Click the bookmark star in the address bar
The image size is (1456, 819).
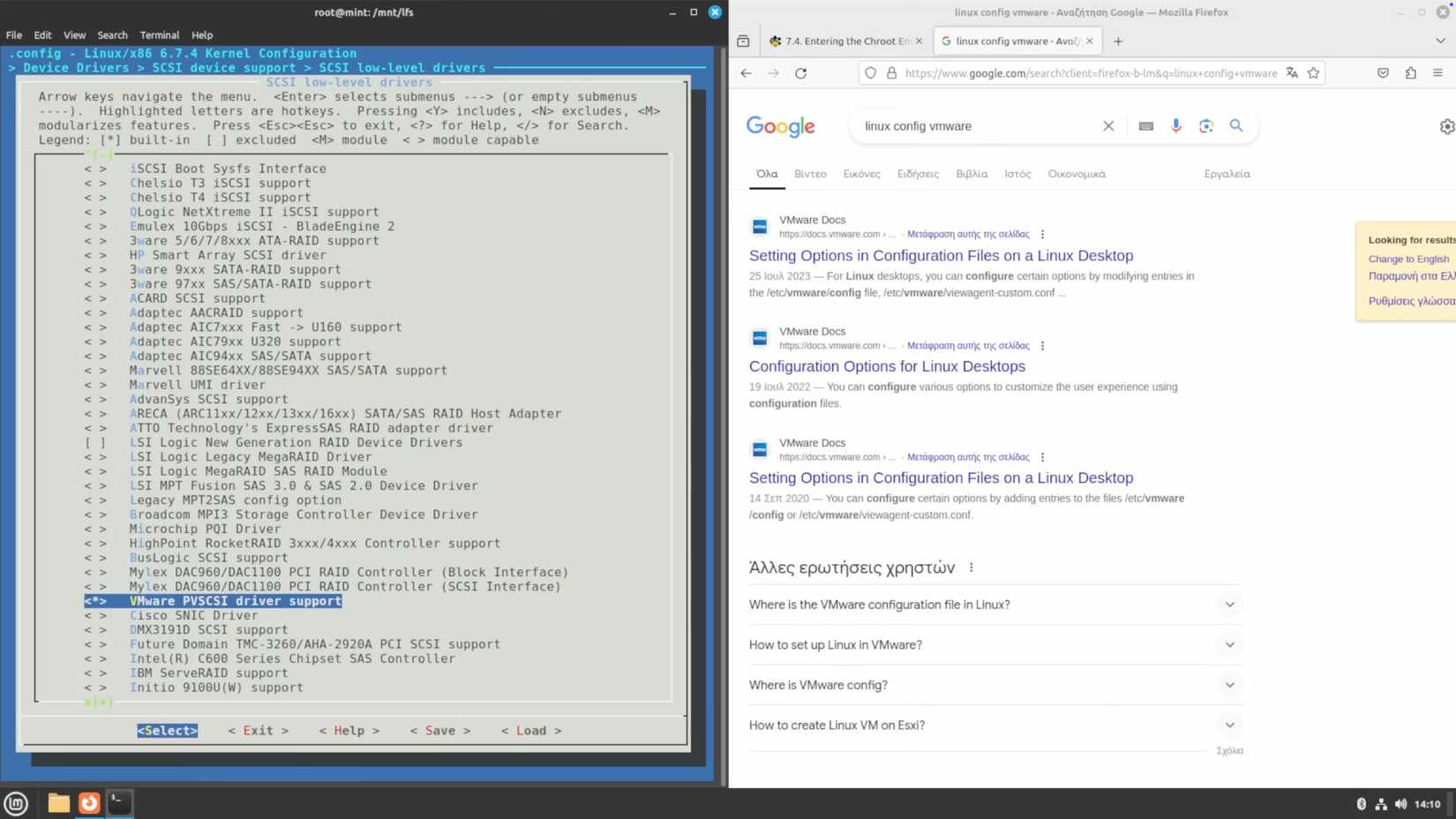pos(1313,73)
